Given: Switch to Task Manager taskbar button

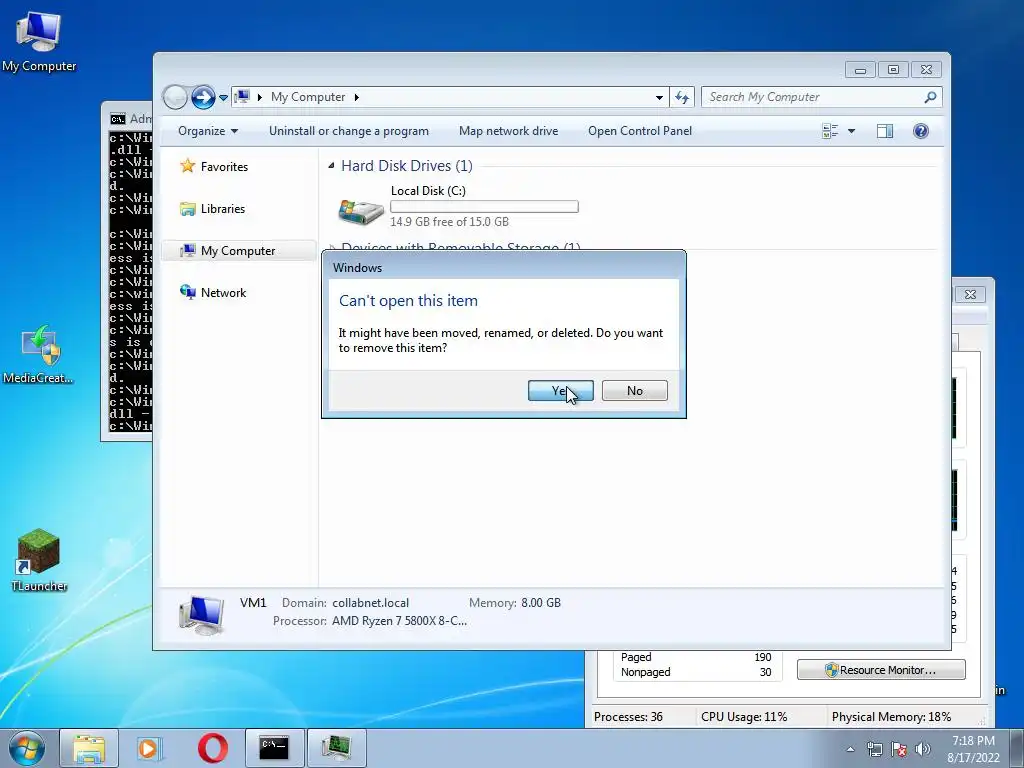Looking at the screenshot, I should (336, 748).
